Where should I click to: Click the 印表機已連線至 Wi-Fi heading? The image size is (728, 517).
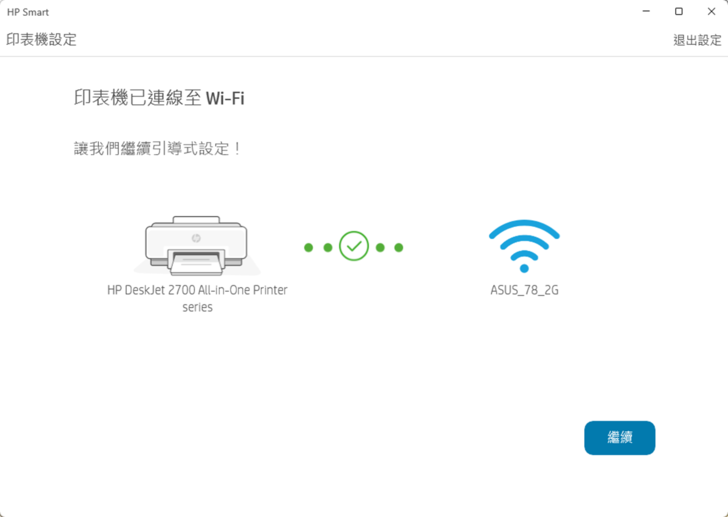(x=159, y=98)
